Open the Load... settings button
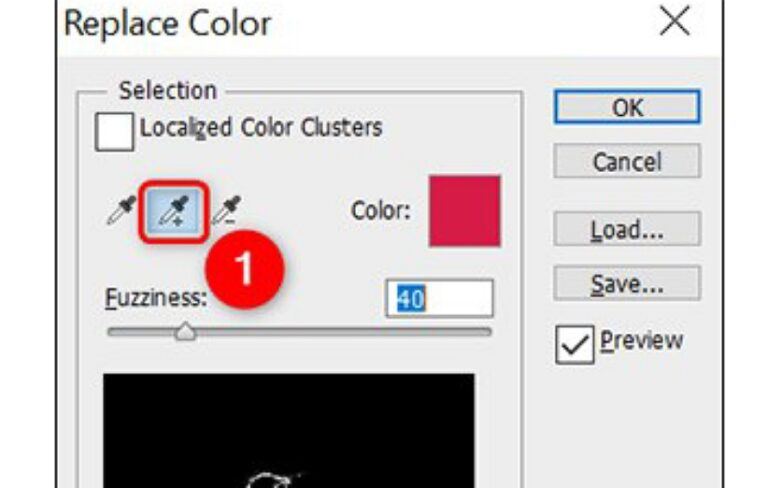 [x=627, y=230]
